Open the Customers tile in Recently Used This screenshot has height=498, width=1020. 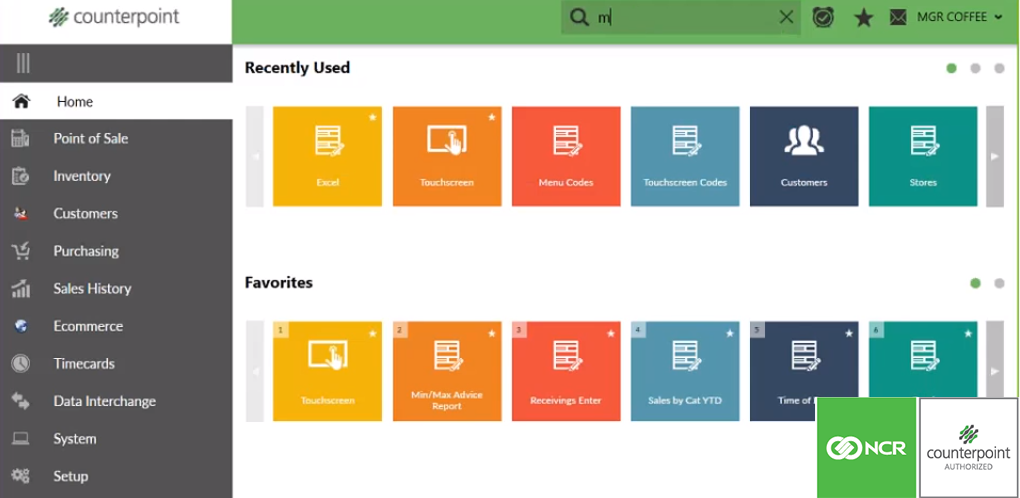click(x=804, y=156)
